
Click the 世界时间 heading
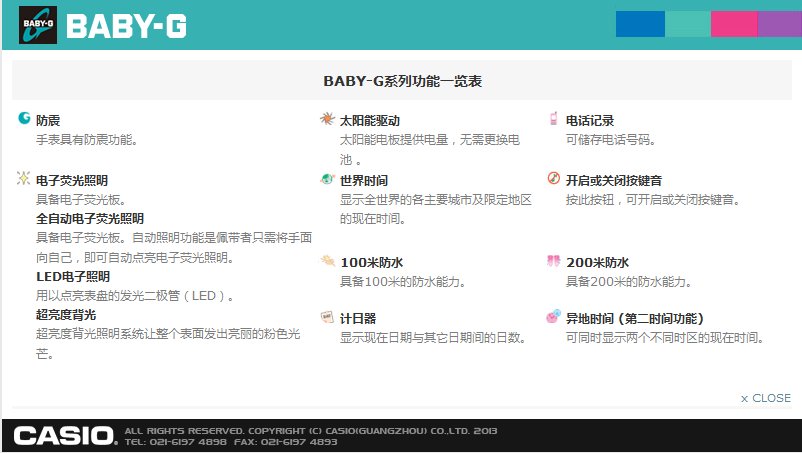364,180
